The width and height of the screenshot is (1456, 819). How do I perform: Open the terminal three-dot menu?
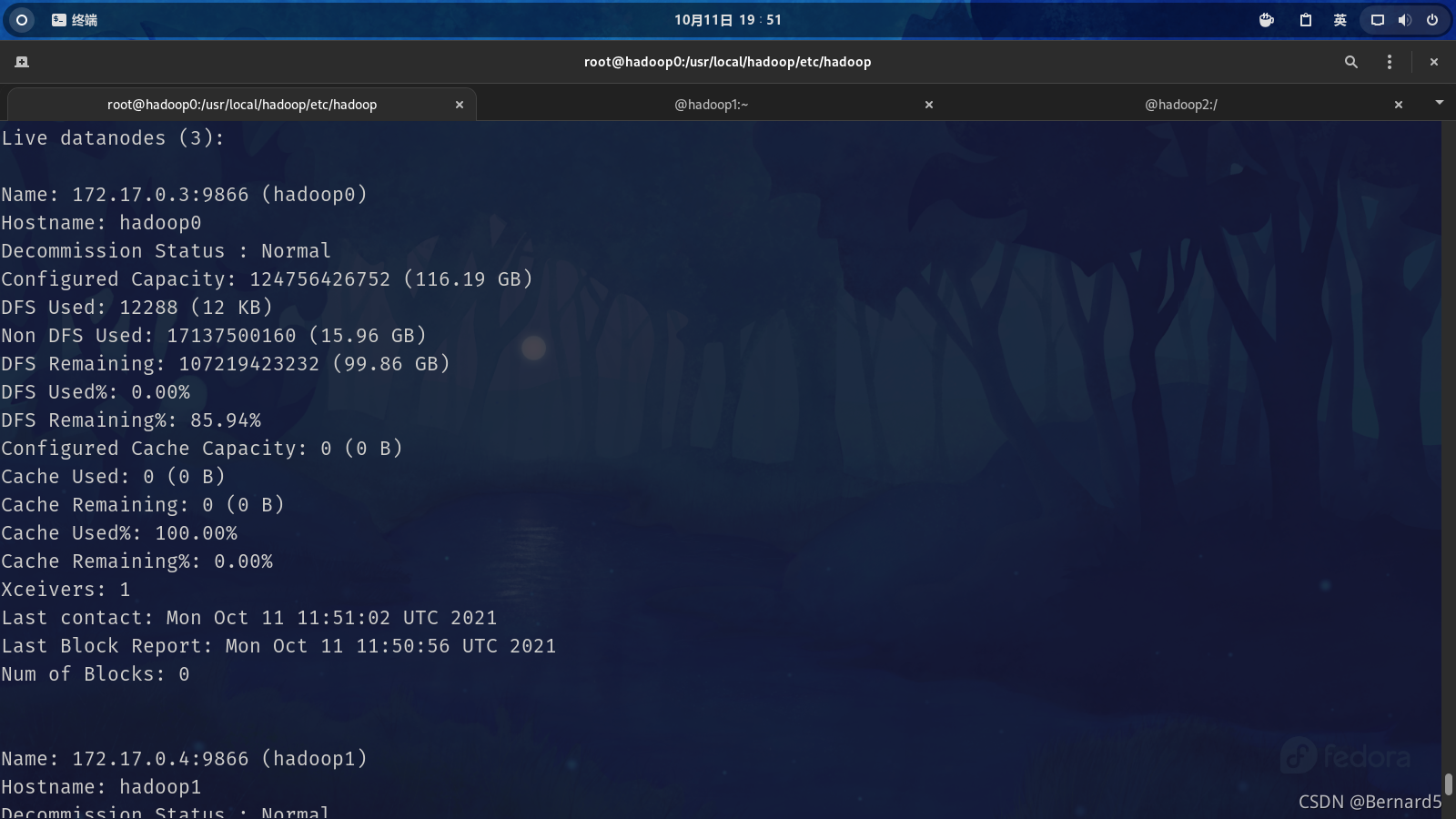[1390, 62]
